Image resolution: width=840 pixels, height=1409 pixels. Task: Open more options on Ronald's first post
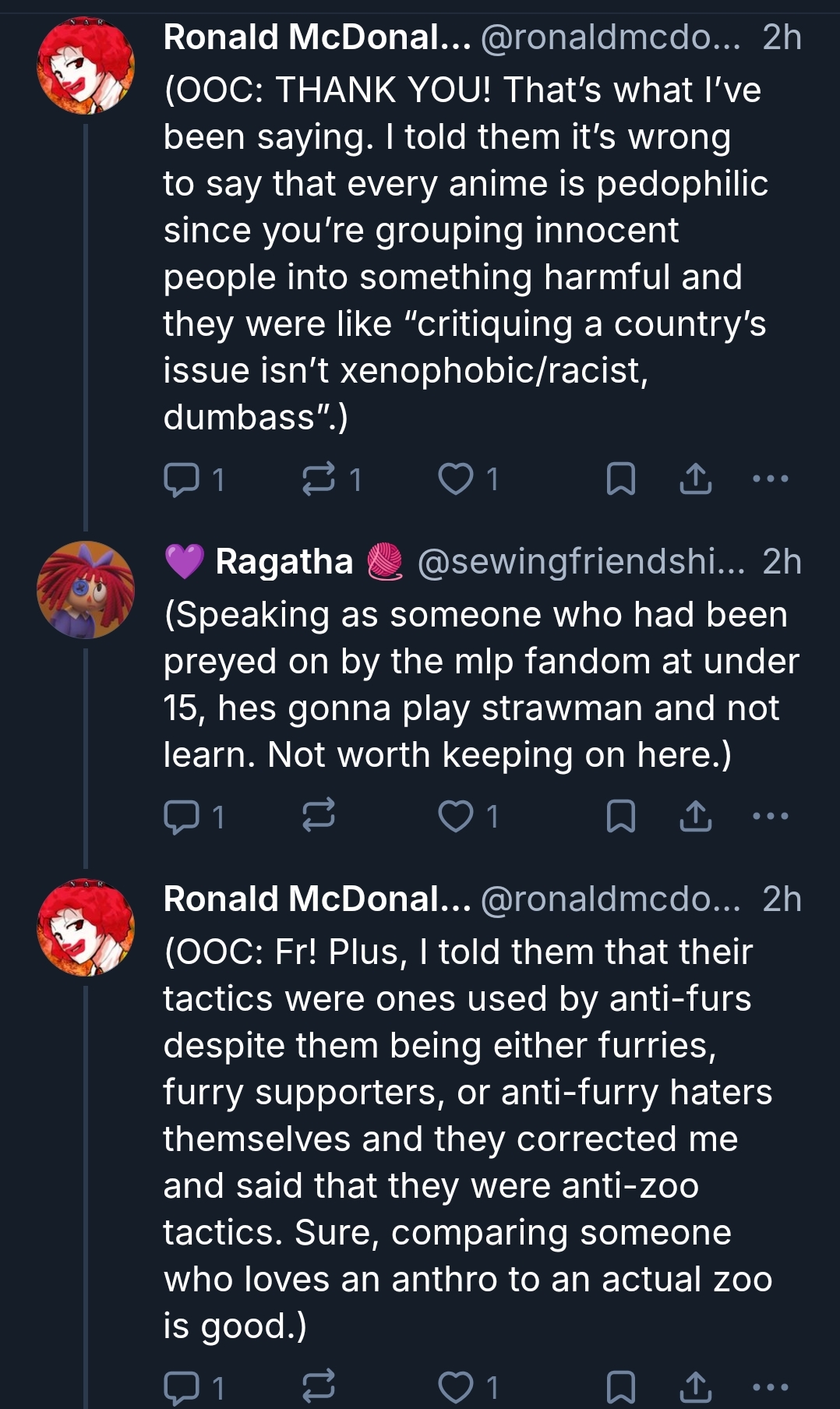pyautogui.click(x=771, y=479)
